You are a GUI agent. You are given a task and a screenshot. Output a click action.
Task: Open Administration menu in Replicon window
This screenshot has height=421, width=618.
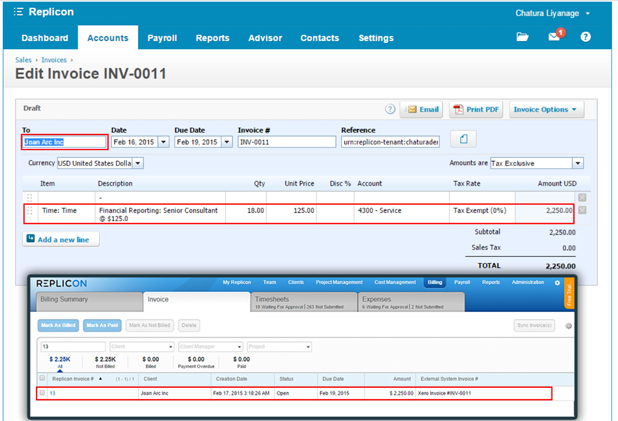(528, 282)
